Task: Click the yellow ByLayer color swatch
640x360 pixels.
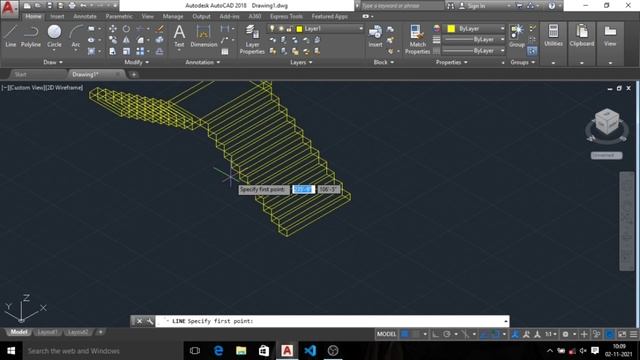Action: pos(451,29)
